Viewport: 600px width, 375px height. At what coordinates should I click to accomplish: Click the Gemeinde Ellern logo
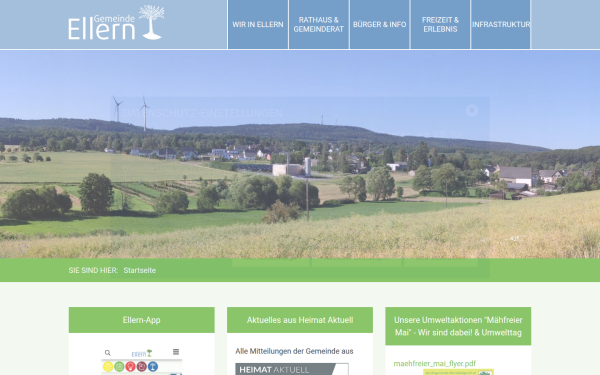116,23
